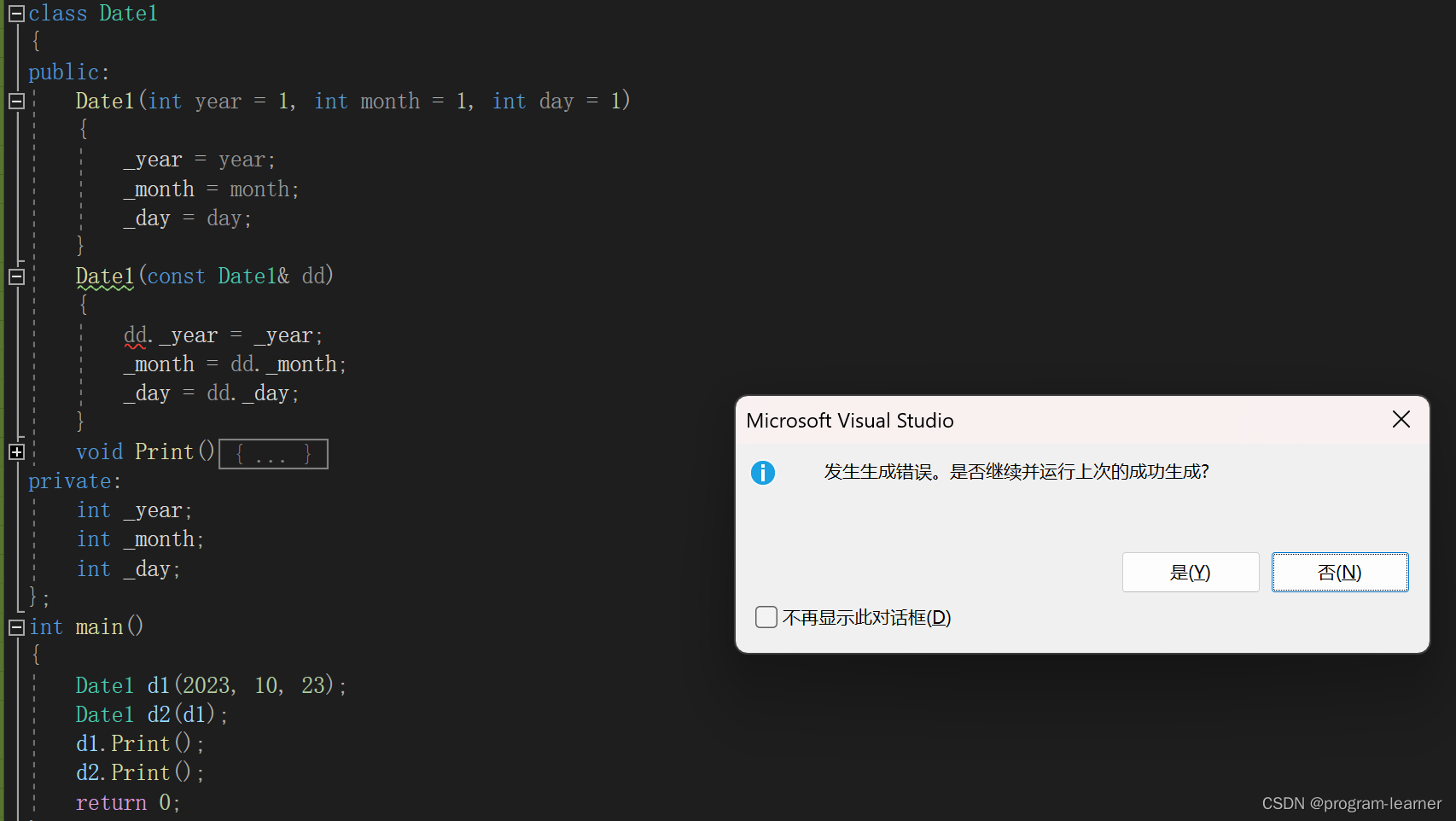Click the 'int _day;' member declaration
This screenshot has height=821, width=1456.
pyautogui.click(x=129, y=569)
